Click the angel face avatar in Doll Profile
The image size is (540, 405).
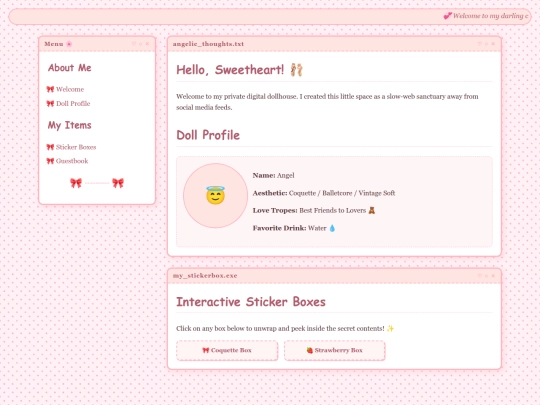click(215, 195)
